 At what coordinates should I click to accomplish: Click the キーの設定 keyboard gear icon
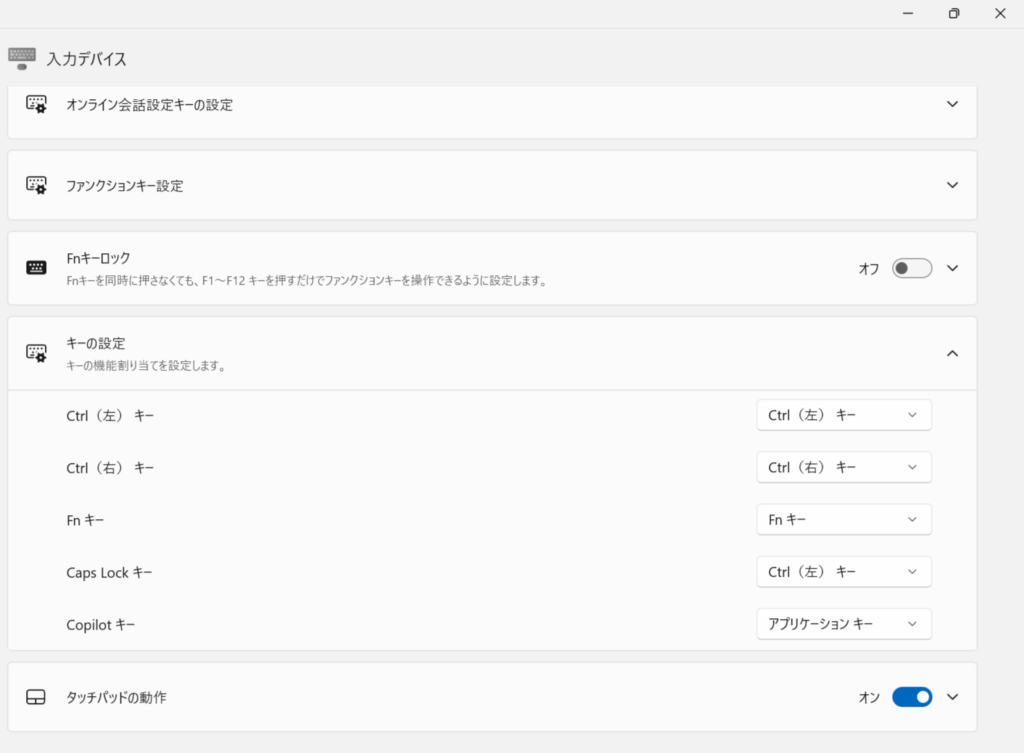(37, 353)
